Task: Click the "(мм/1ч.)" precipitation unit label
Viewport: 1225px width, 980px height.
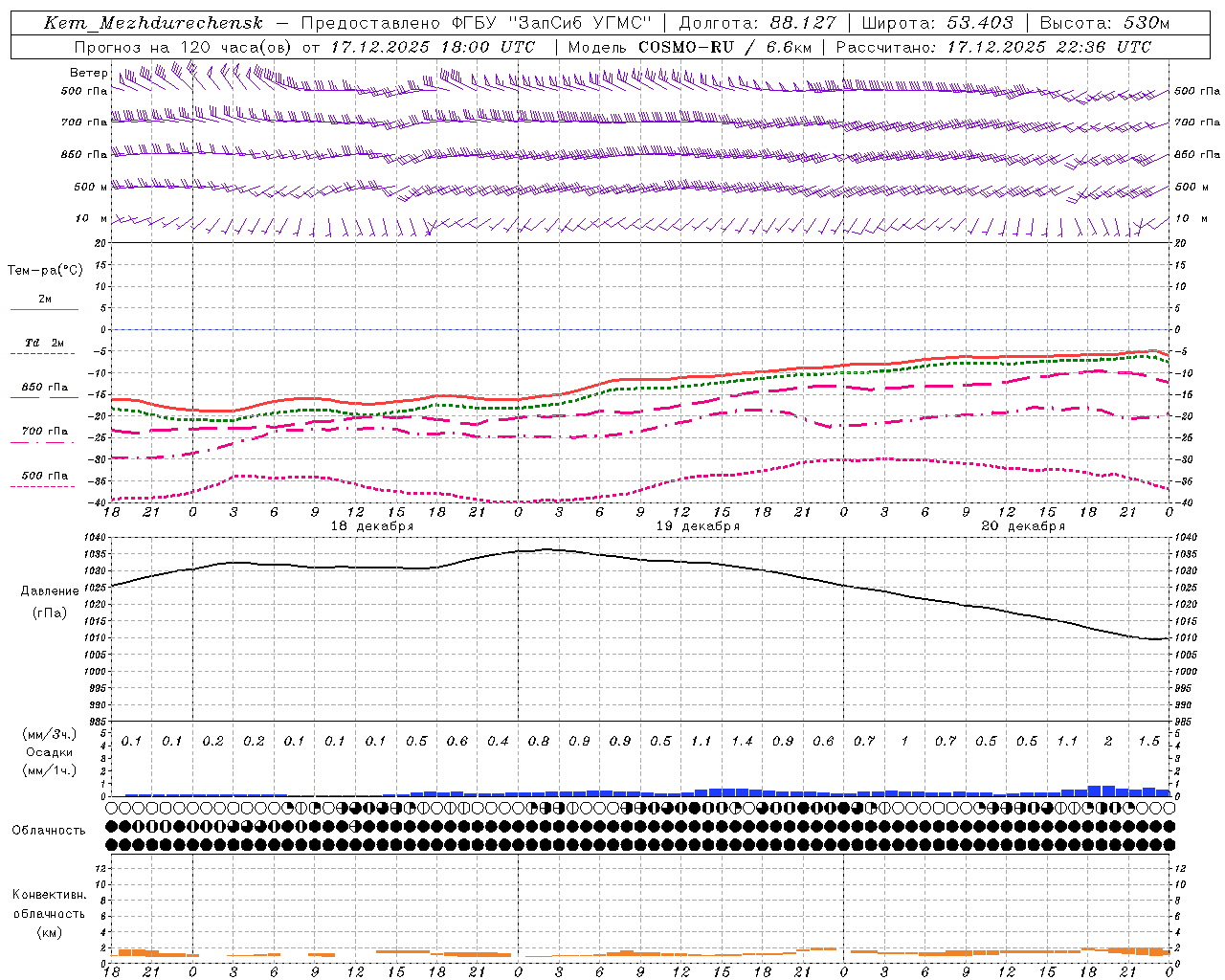Action: click(x=50, y=770)
